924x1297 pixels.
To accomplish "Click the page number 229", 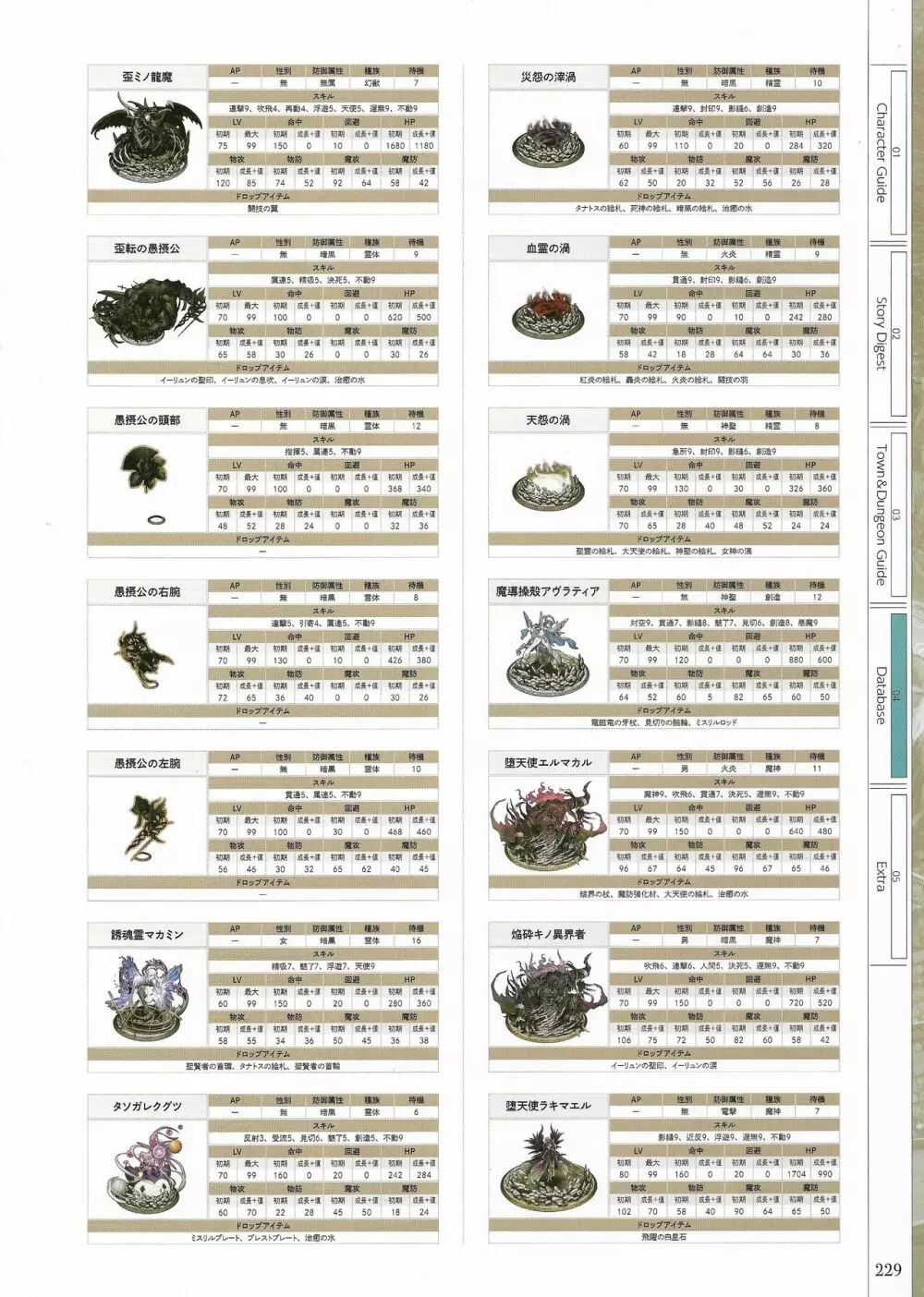I will (887, 1269).
